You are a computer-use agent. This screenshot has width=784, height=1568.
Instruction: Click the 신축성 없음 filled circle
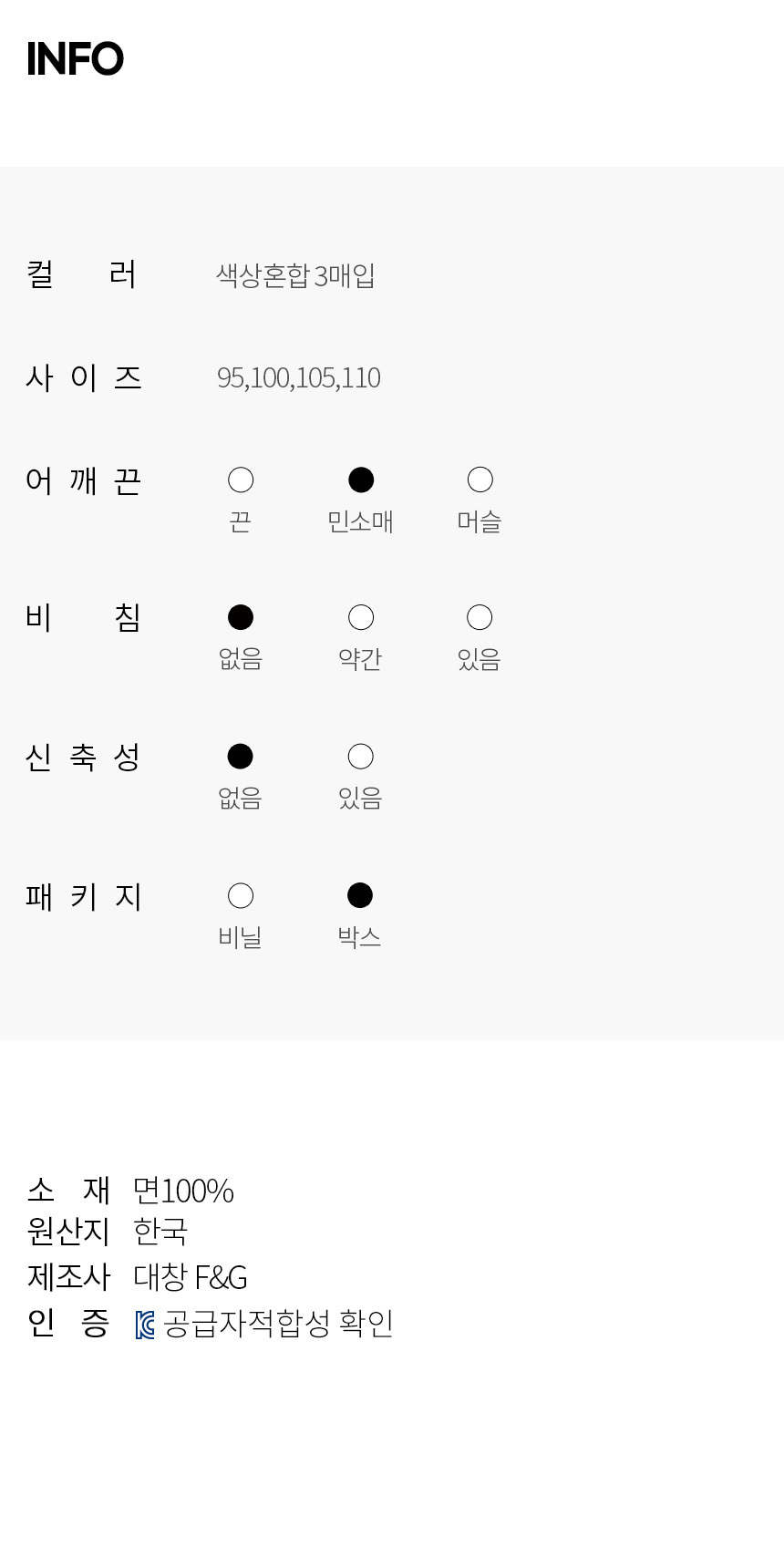[x=241, y=757]
